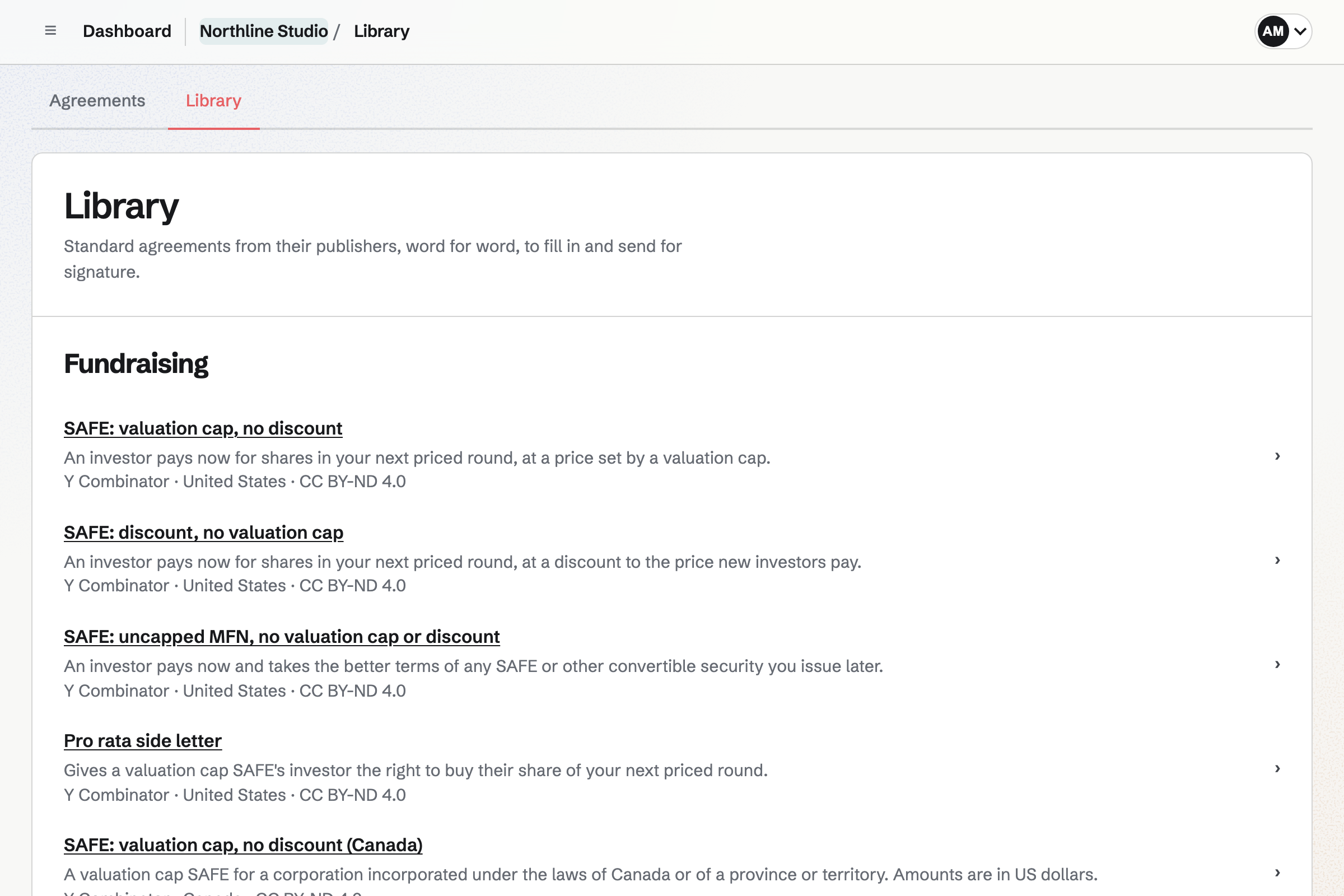1344x896 pixels.
Task: Select the Library tab
Action: 214,101
